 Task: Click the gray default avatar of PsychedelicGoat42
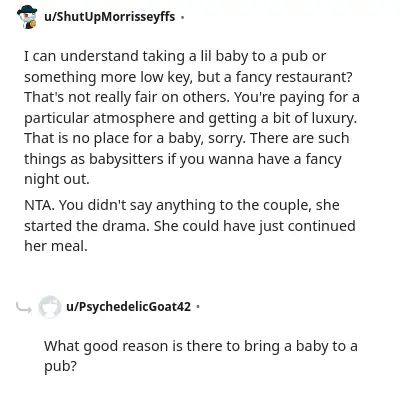coord(49,307)
